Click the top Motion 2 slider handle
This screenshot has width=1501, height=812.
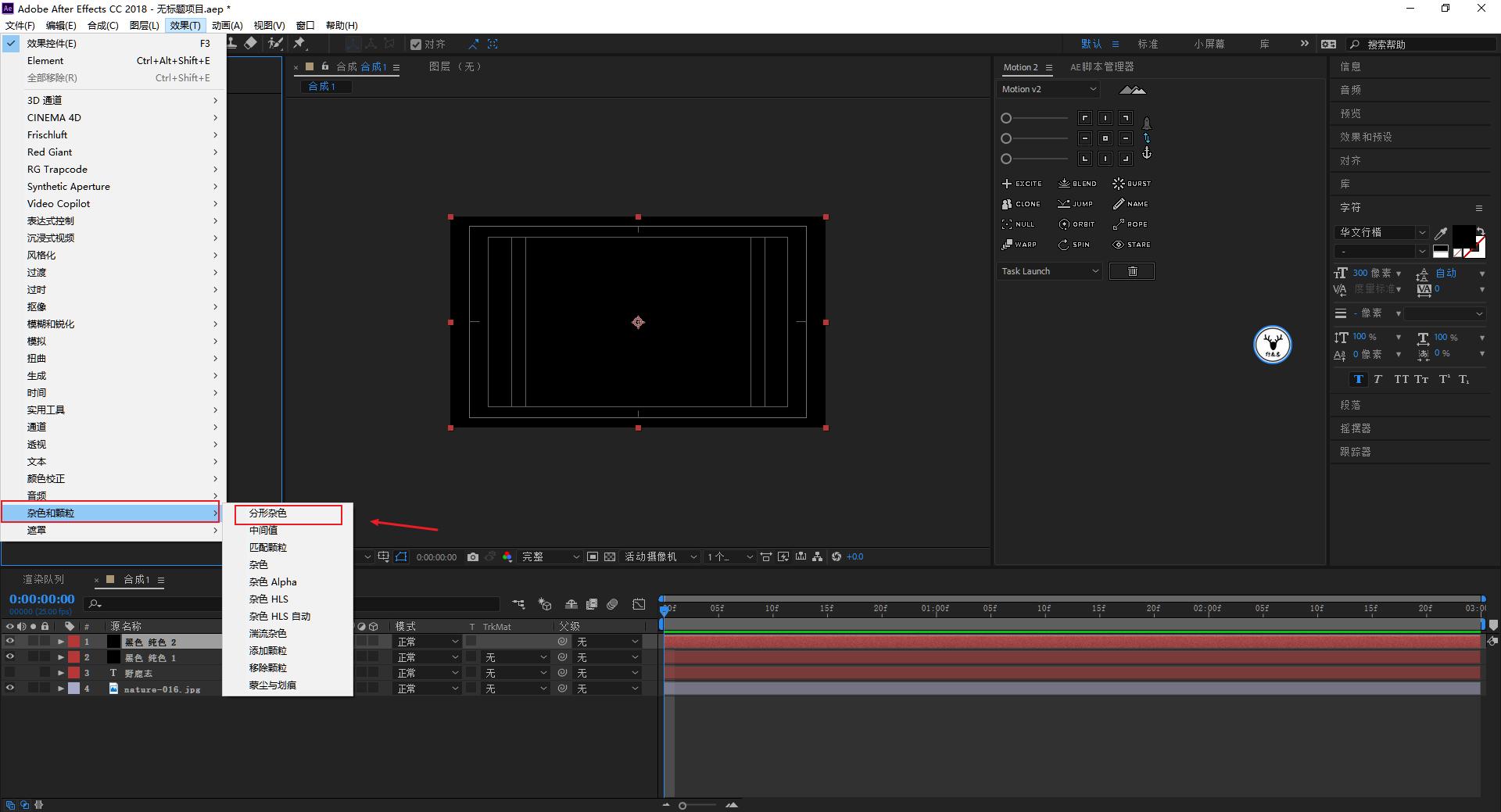tap(1006, 118)
